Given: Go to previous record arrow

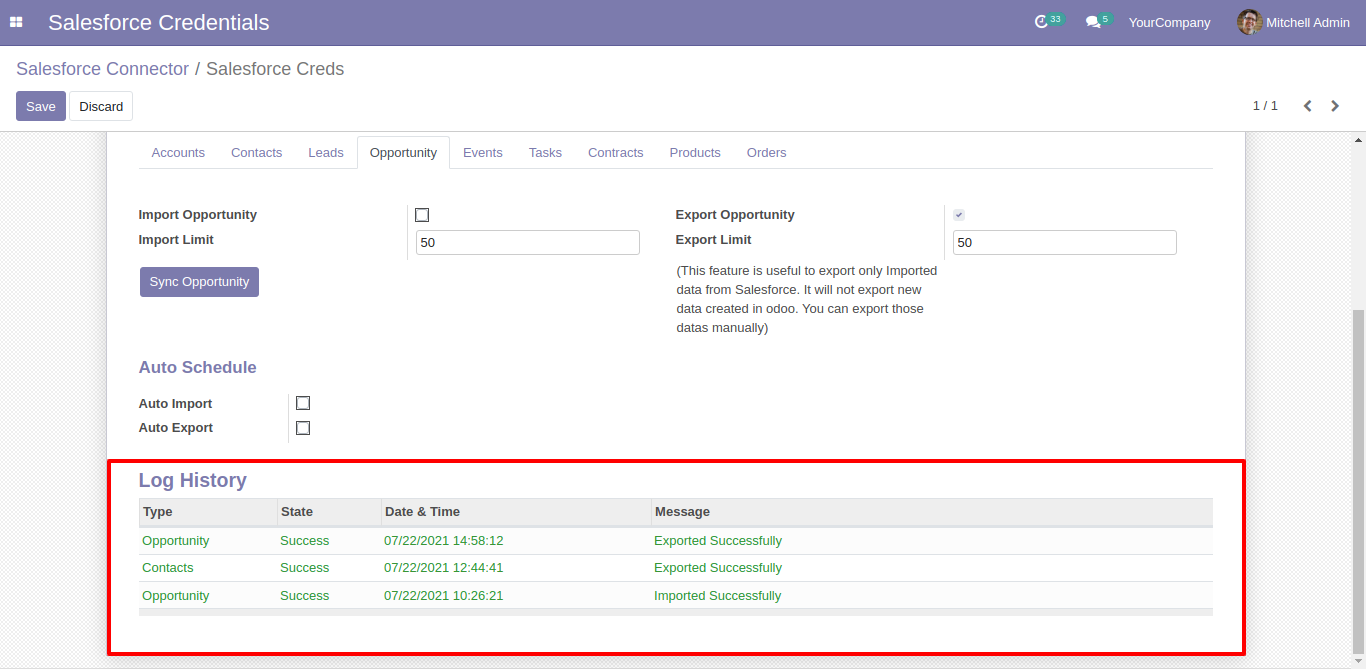Looking at the screenshot, I should coord(1307,106).
